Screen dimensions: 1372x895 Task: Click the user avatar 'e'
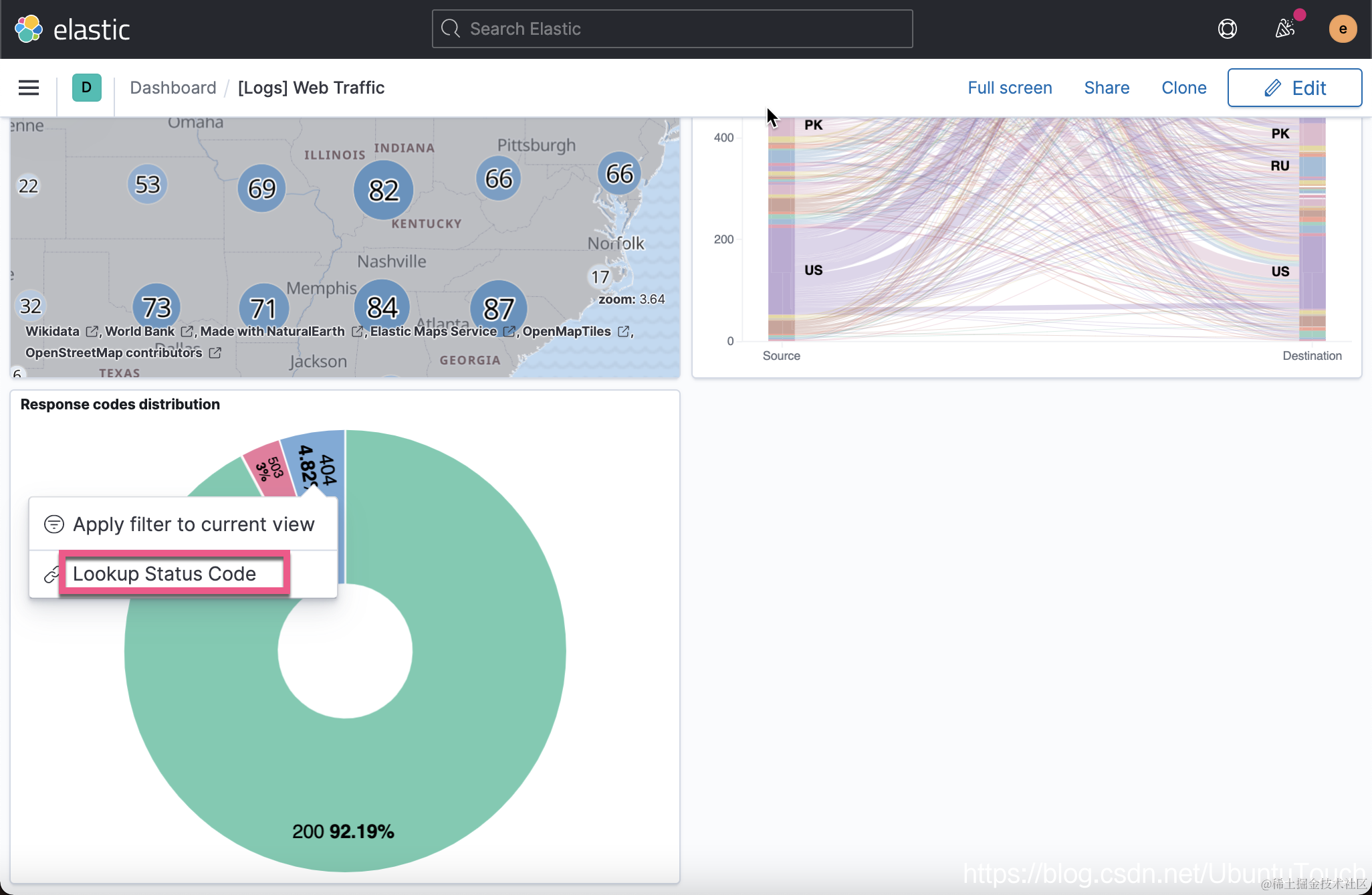click(x=1342, y=29)
